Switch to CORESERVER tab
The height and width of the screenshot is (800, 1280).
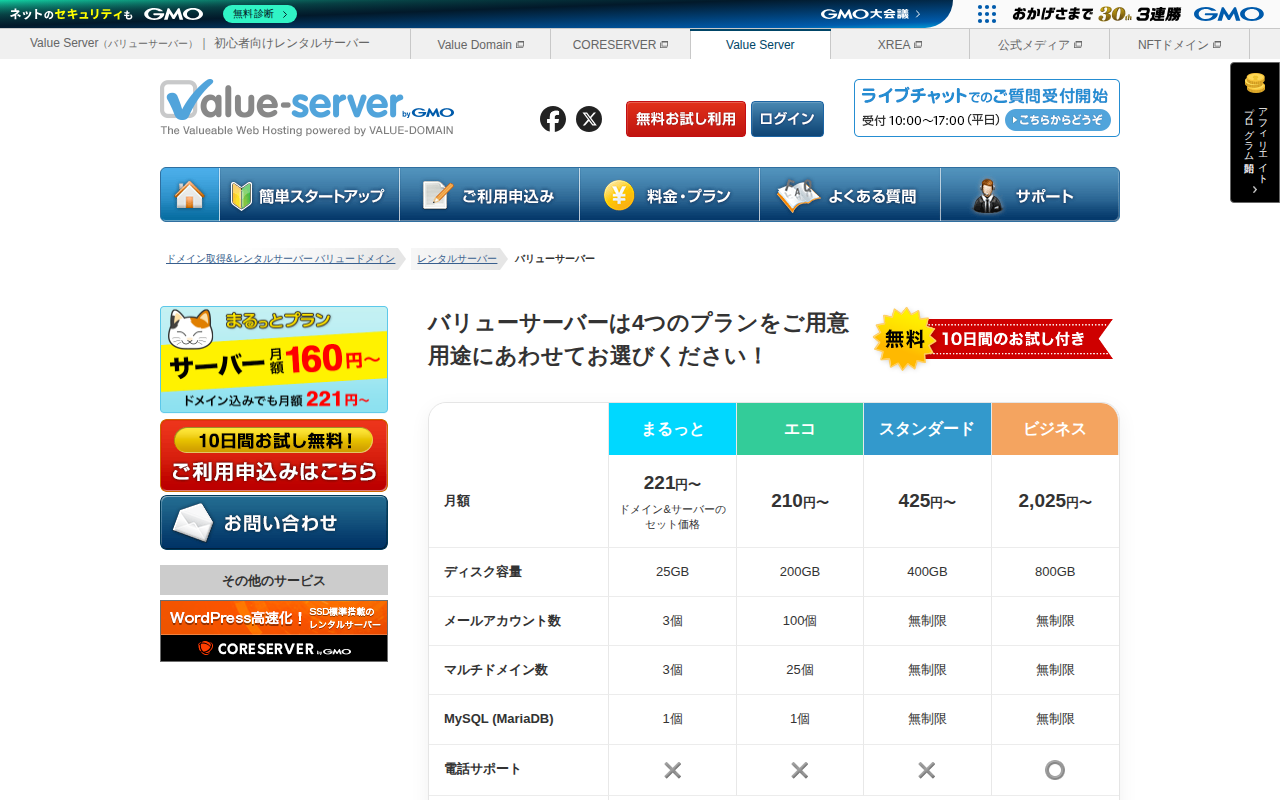(x=620, y=44)
